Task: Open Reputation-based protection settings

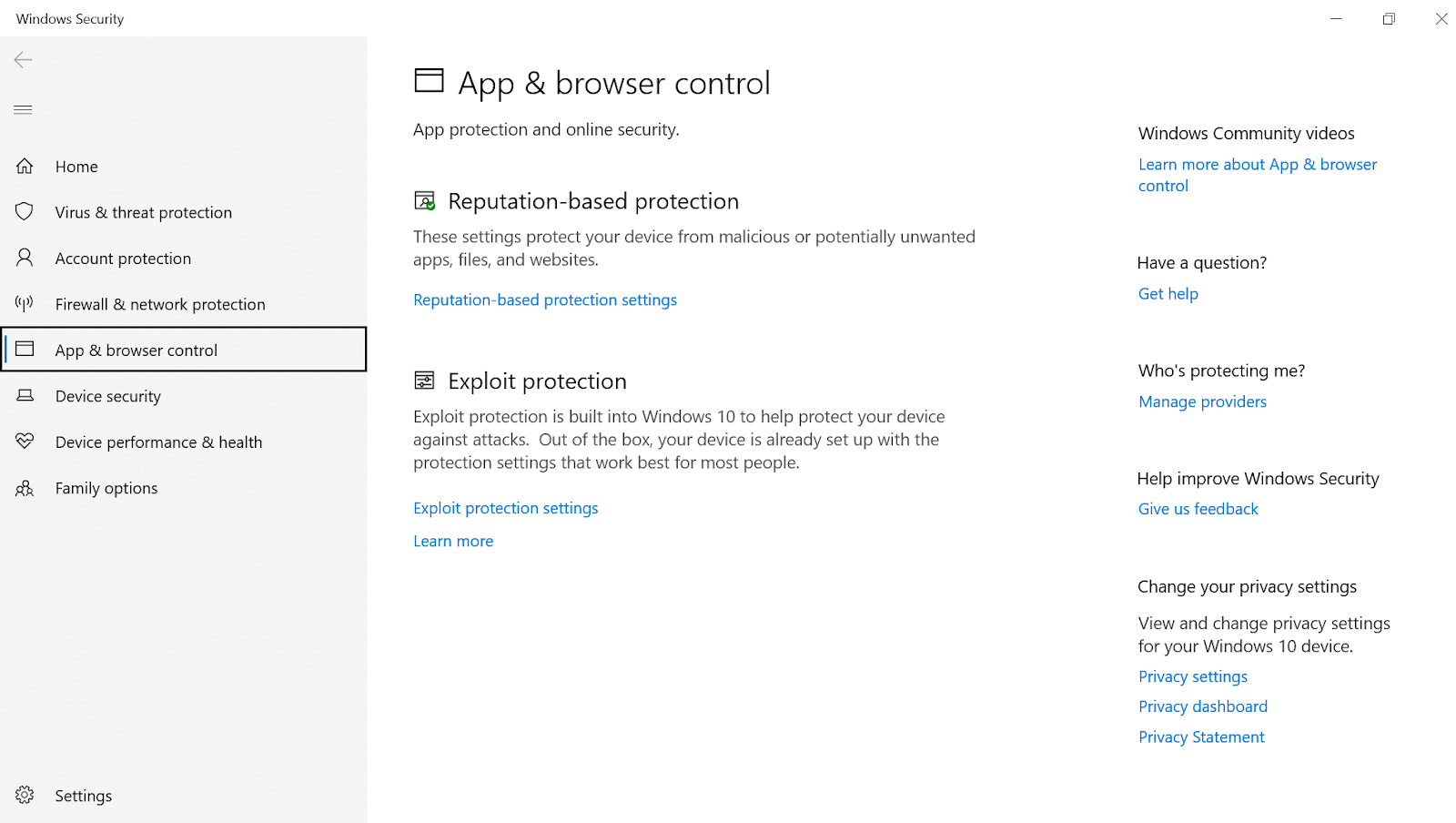Action: tap(544, 300)
